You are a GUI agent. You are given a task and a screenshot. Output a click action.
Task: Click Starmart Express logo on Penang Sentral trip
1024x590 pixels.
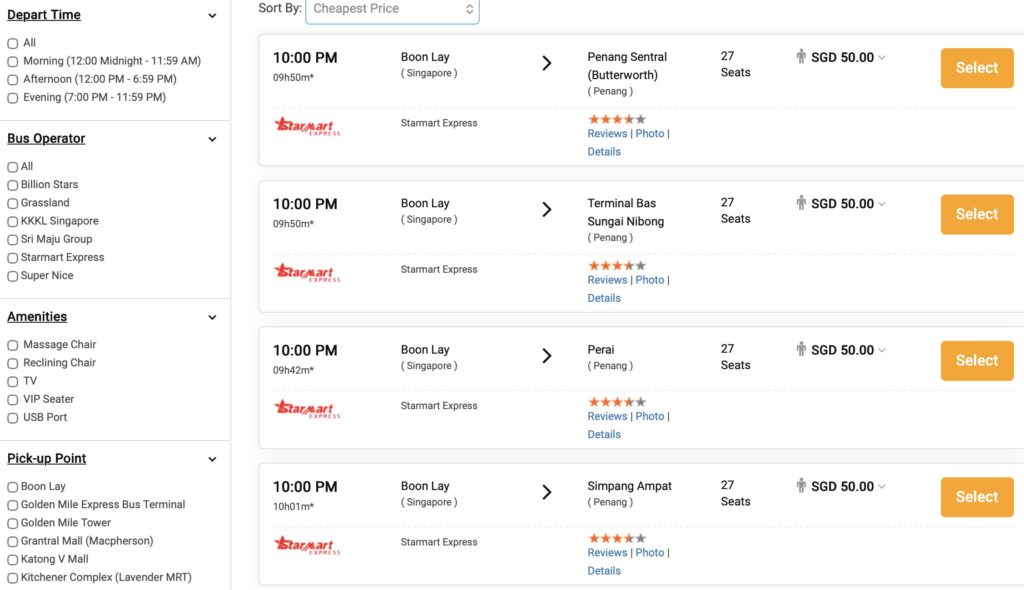tap(307, 127)
